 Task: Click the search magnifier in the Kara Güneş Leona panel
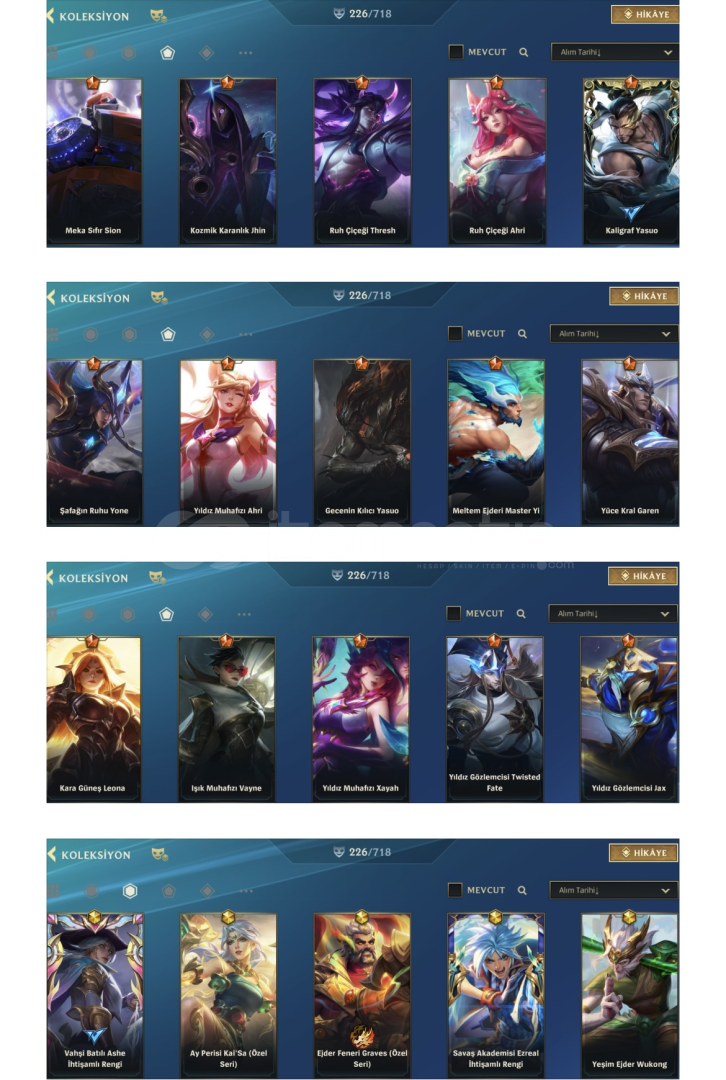pos(521,614)
